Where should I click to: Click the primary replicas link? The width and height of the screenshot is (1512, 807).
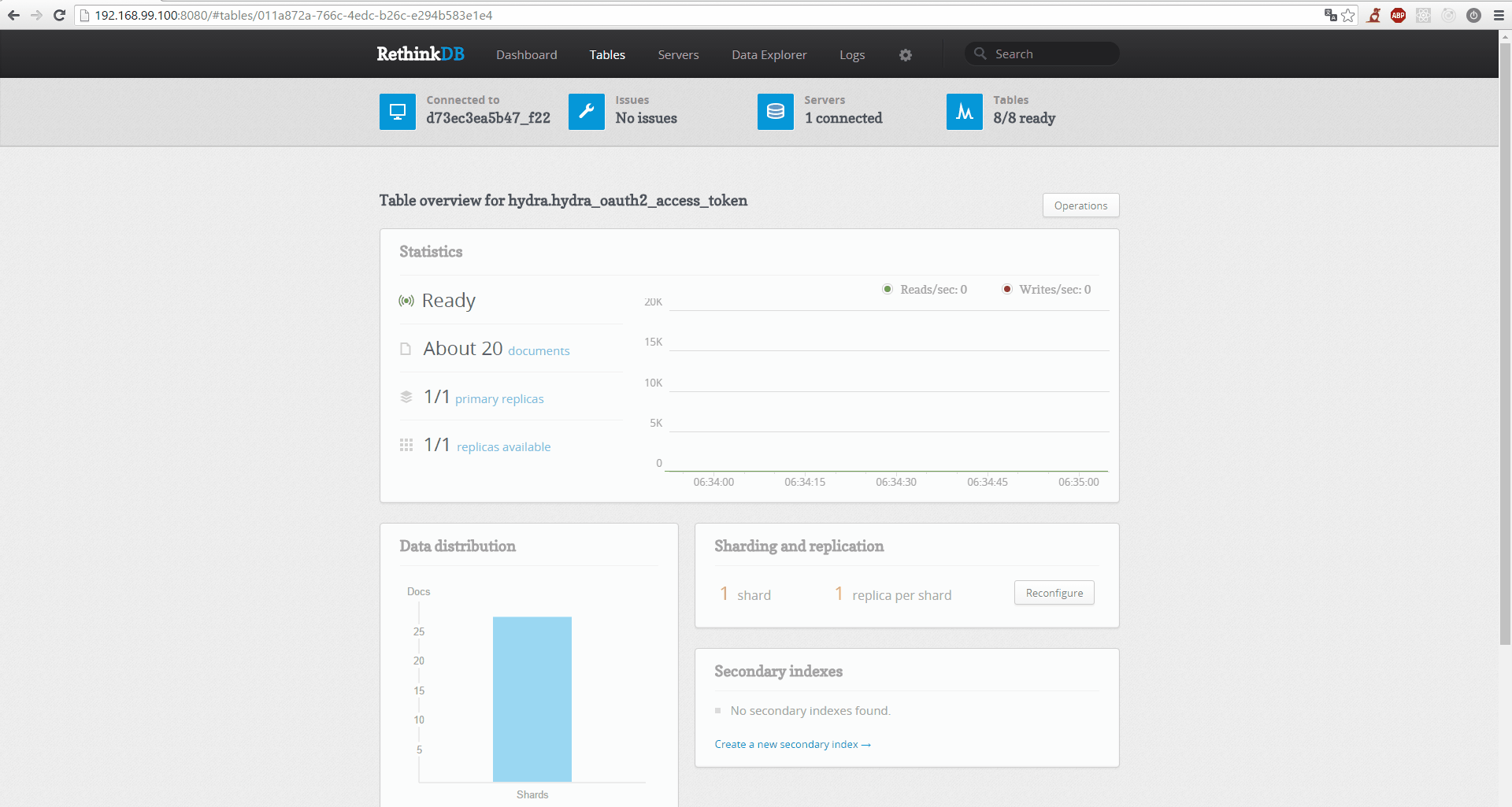tap(499, 399)
